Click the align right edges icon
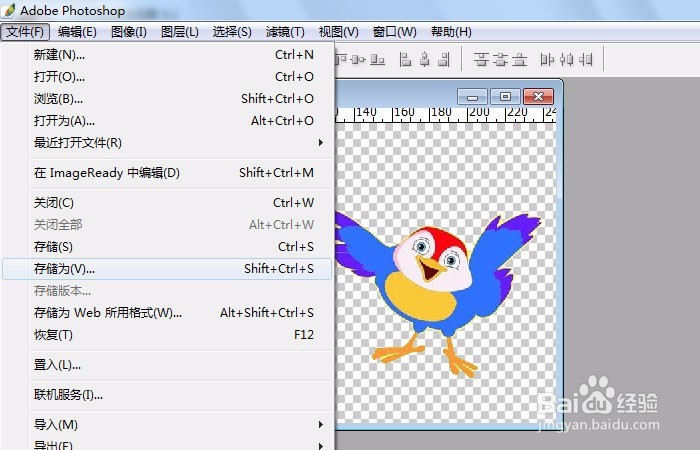700x450 pixels. coord(444,59)
